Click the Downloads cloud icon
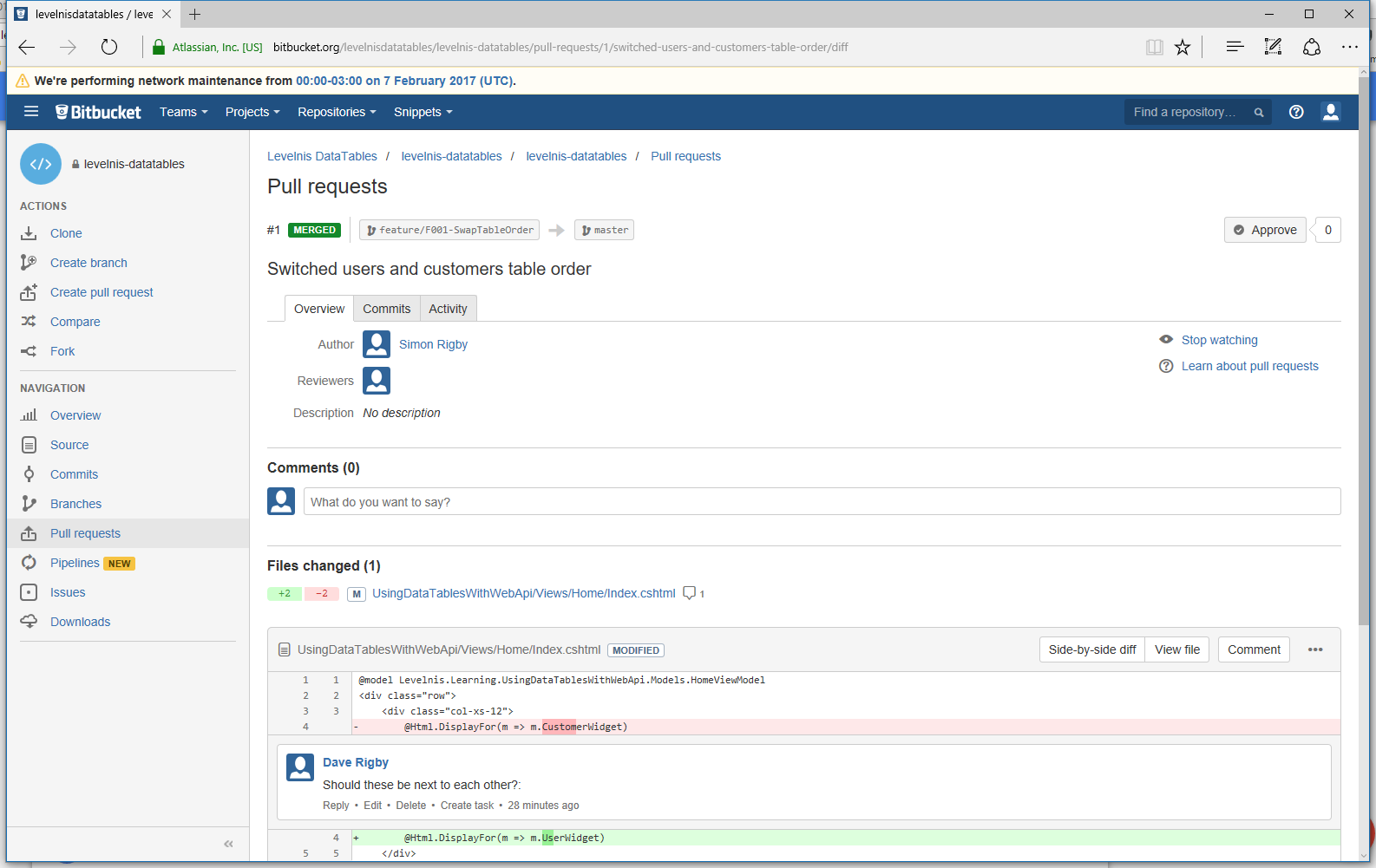1376x868 pixels. click(29, 622)
